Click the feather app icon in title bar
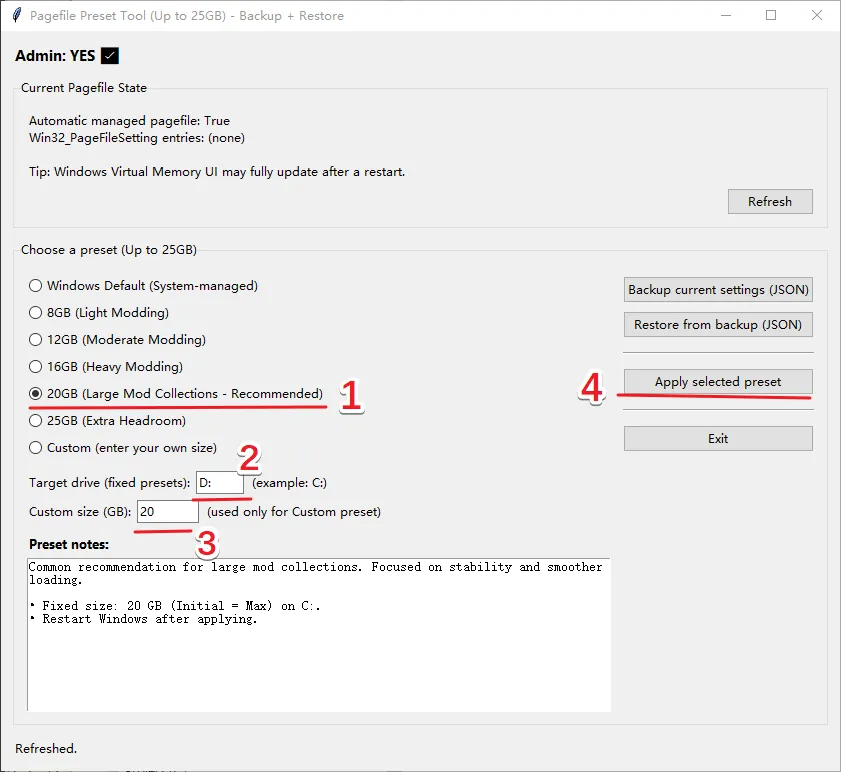 (17, 15)
